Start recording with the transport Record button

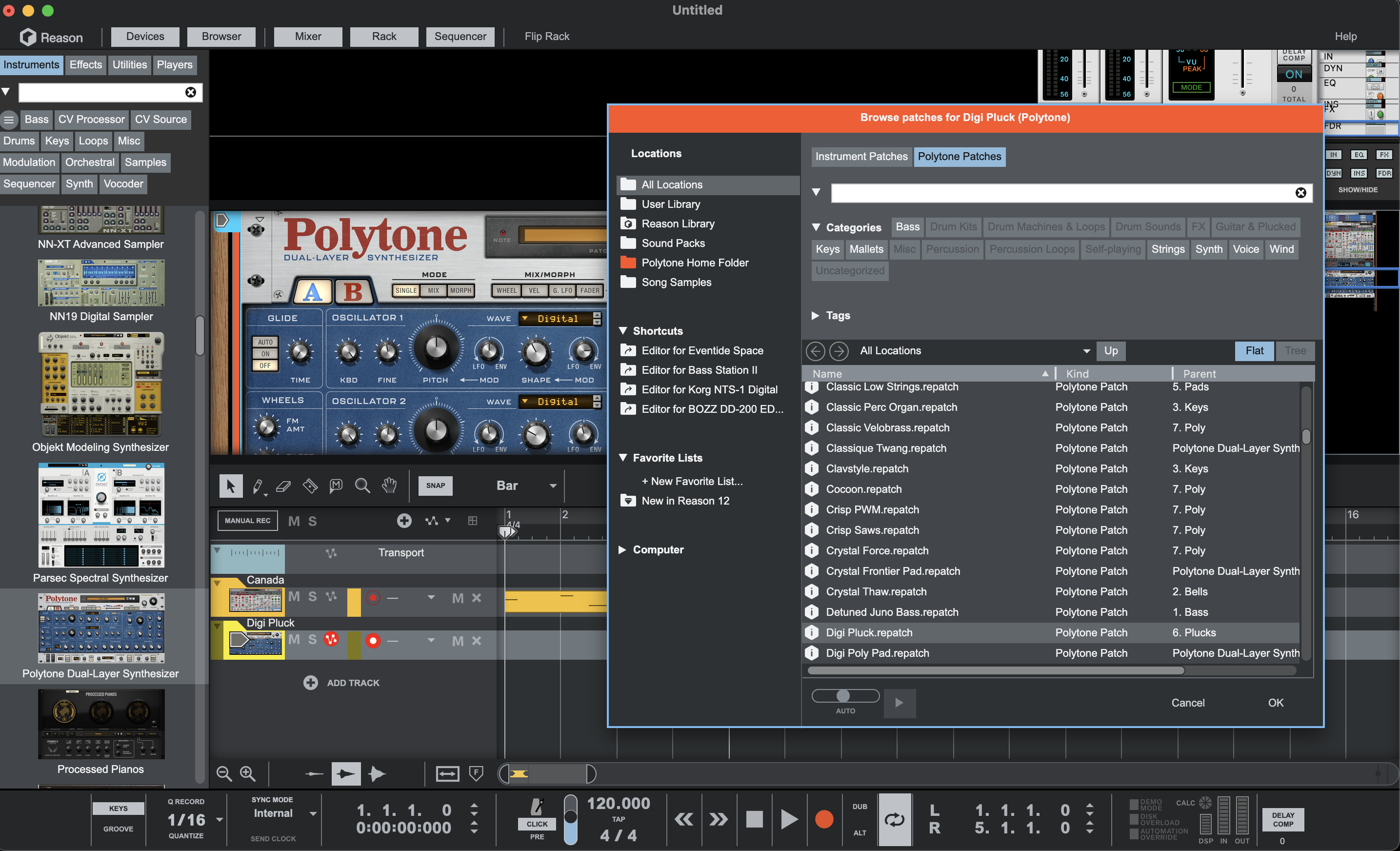point(824,819)
